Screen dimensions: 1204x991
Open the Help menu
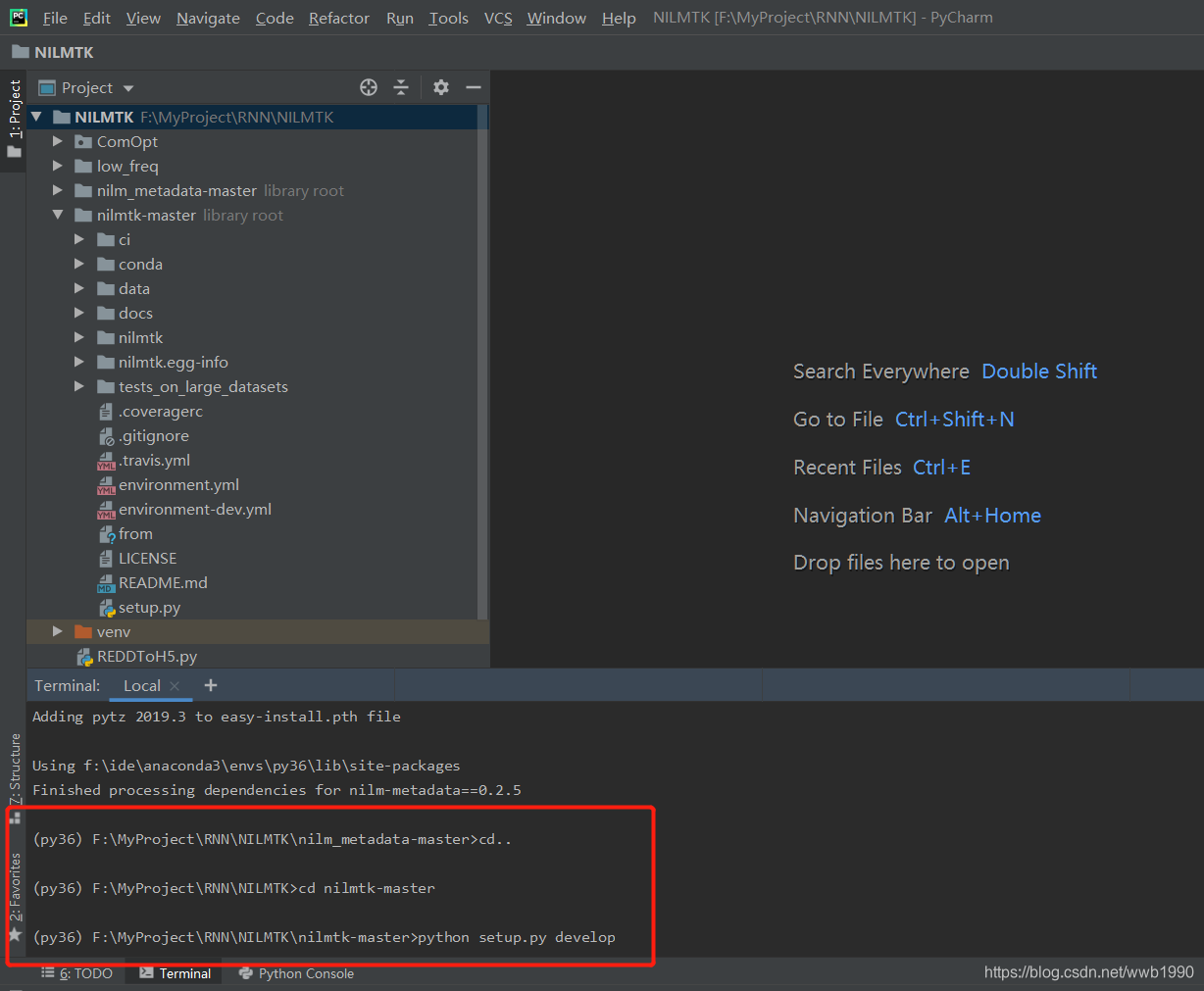point(619,18)
